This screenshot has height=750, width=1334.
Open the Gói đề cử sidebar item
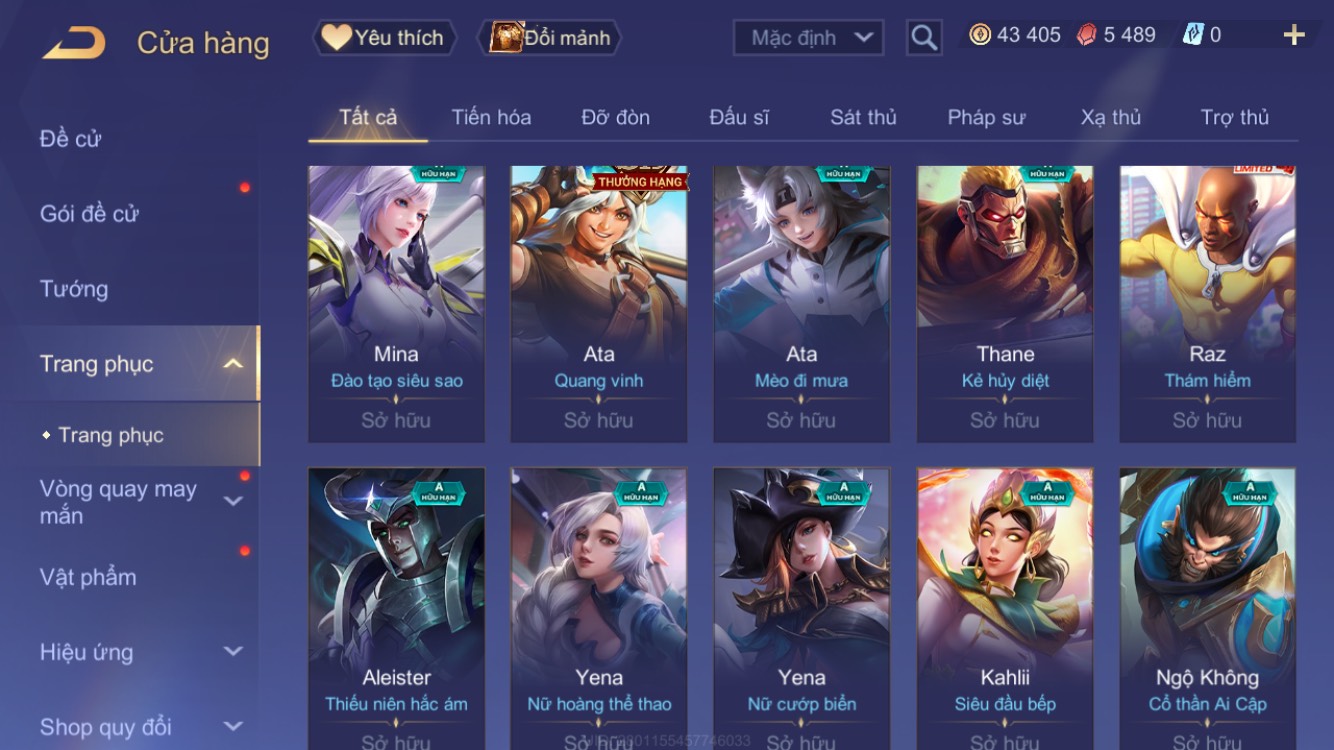coord(89,213)
